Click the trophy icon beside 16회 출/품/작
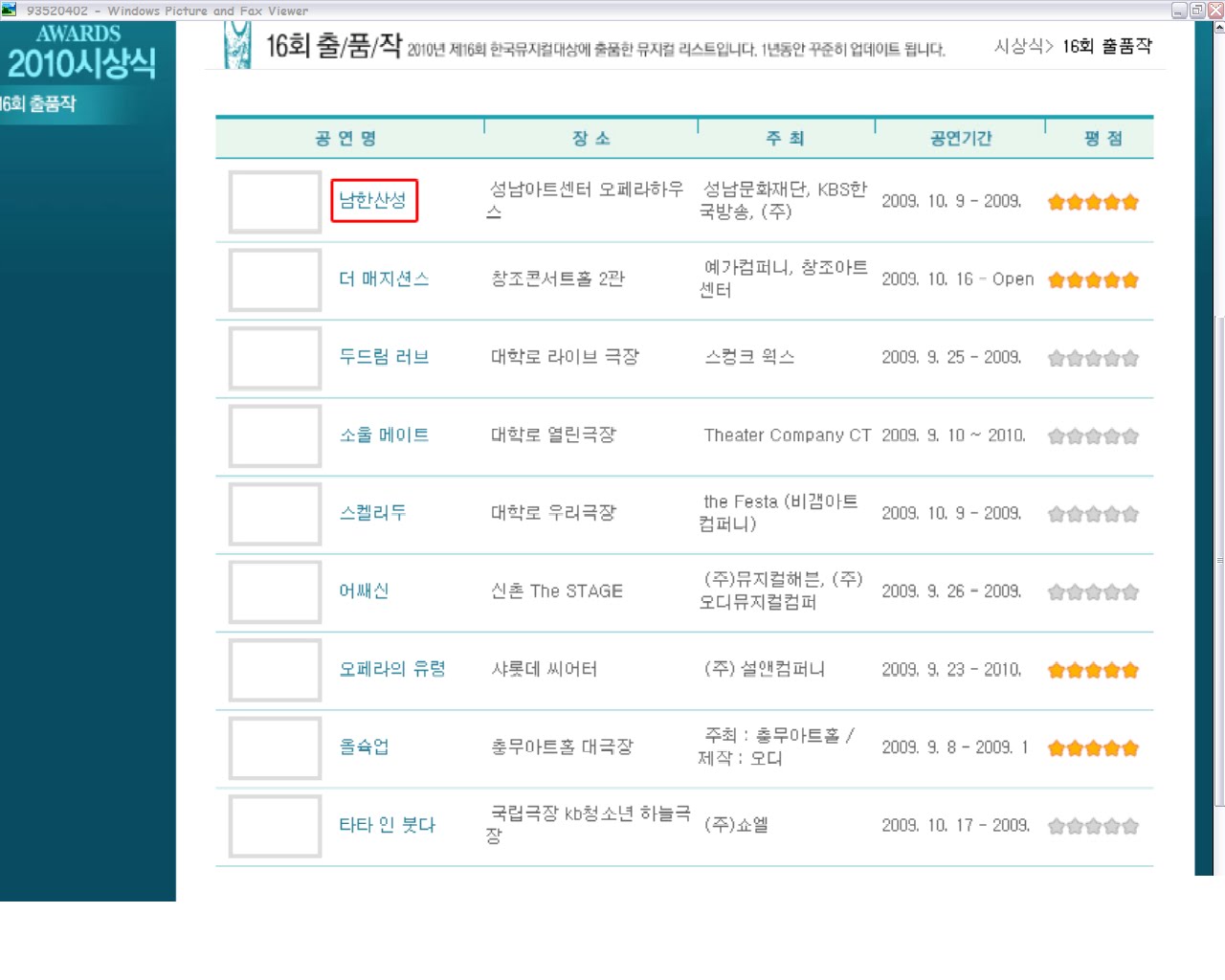This screenshot has width=1225, height=980. [x=237, y=45]
